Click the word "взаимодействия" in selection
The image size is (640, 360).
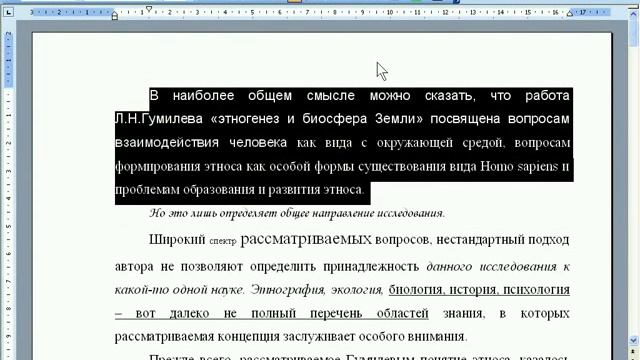click(167, 142)
